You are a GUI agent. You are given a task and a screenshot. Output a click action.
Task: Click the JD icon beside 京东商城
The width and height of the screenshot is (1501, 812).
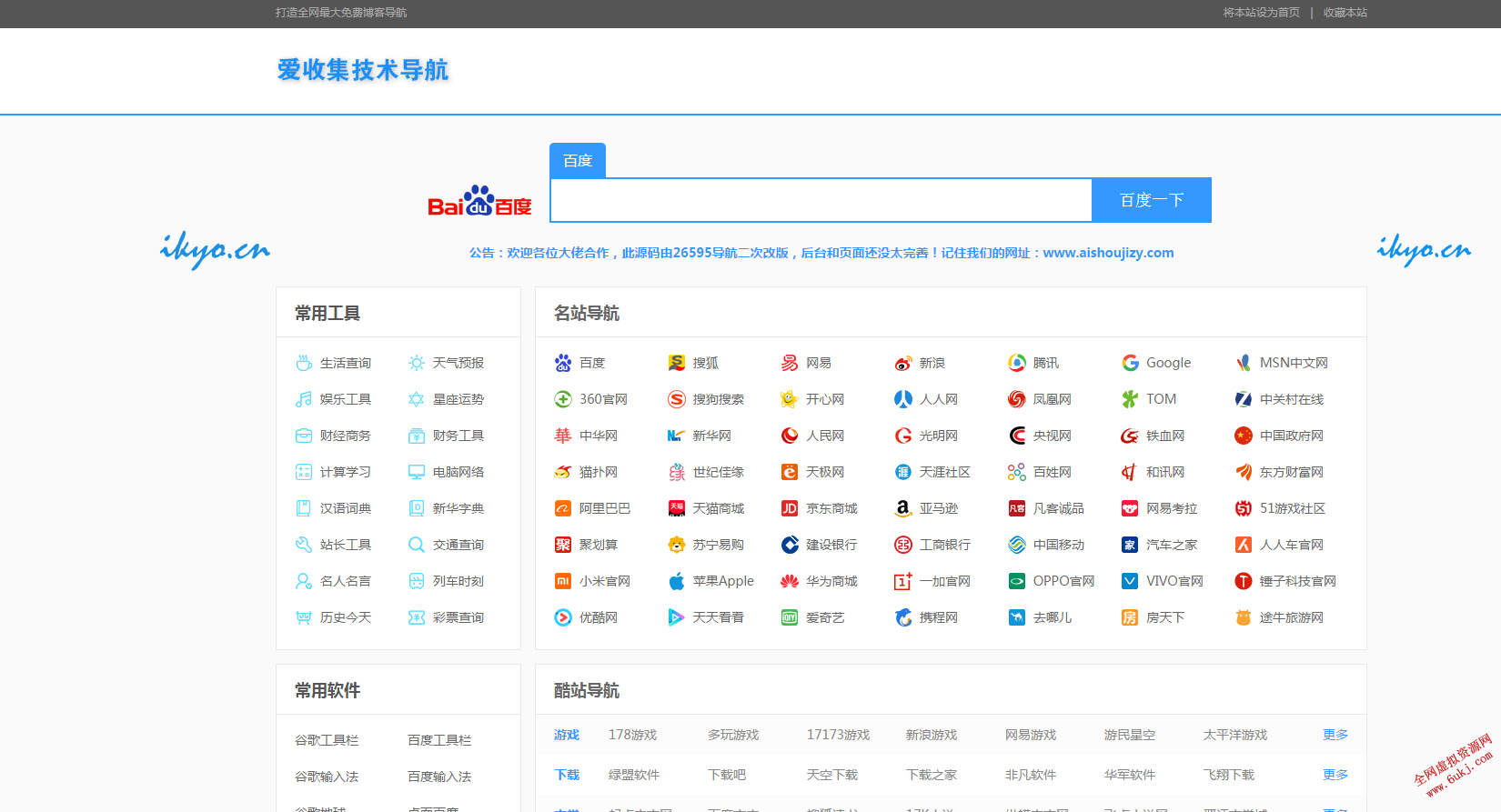(x=790, y=508)
